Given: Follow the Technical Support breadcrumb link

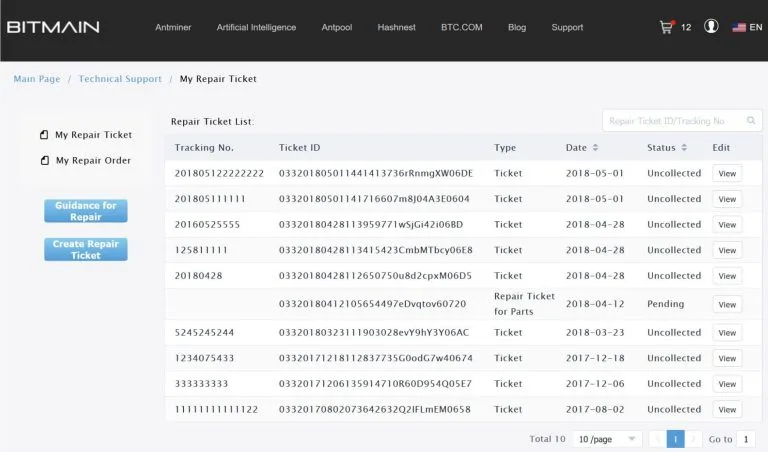Looking at the screenshot, I should pyautogui.click(x=120, y=79).
